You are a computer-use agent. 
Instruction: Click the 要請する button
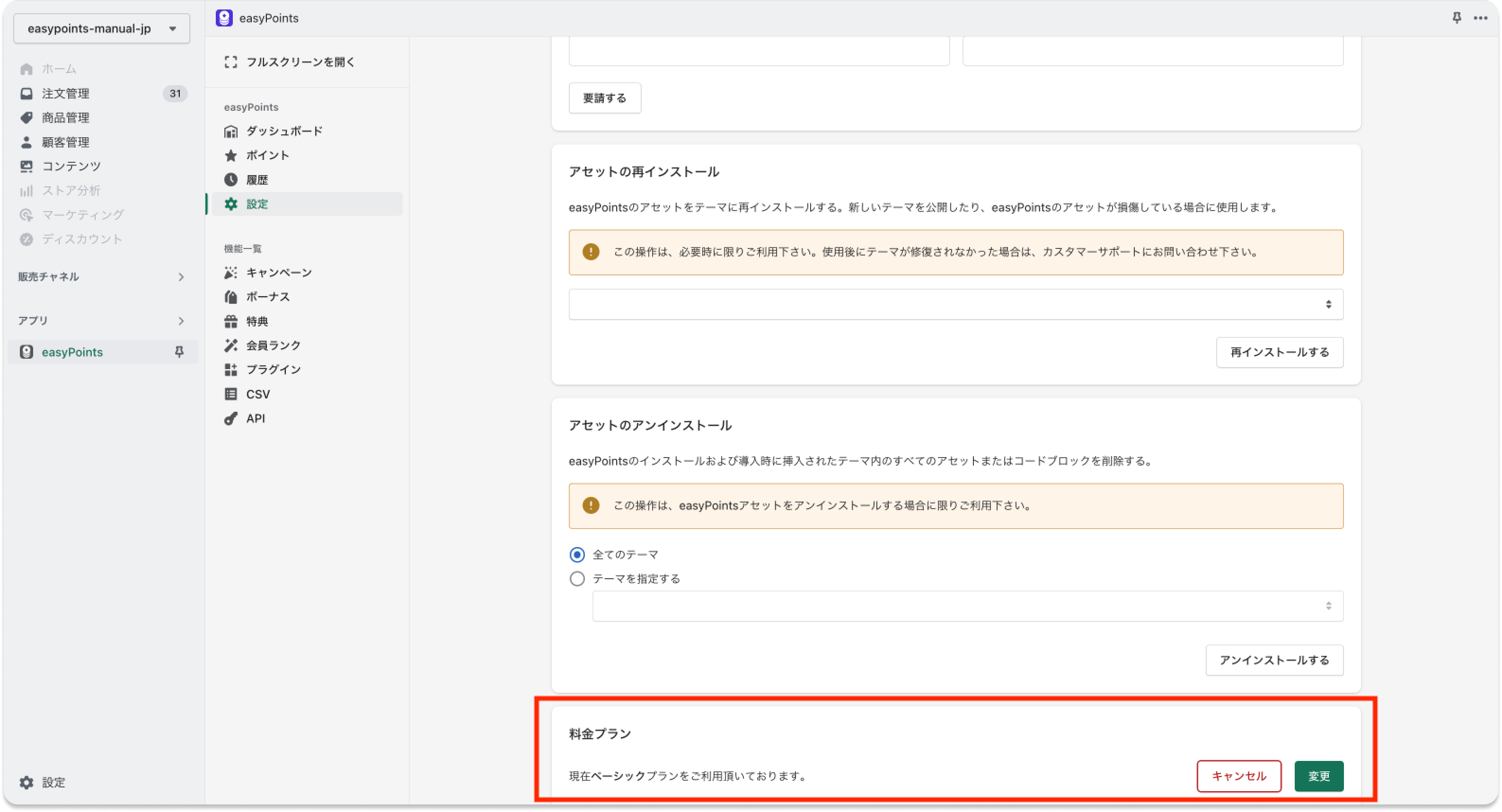[x=605, y=98]
